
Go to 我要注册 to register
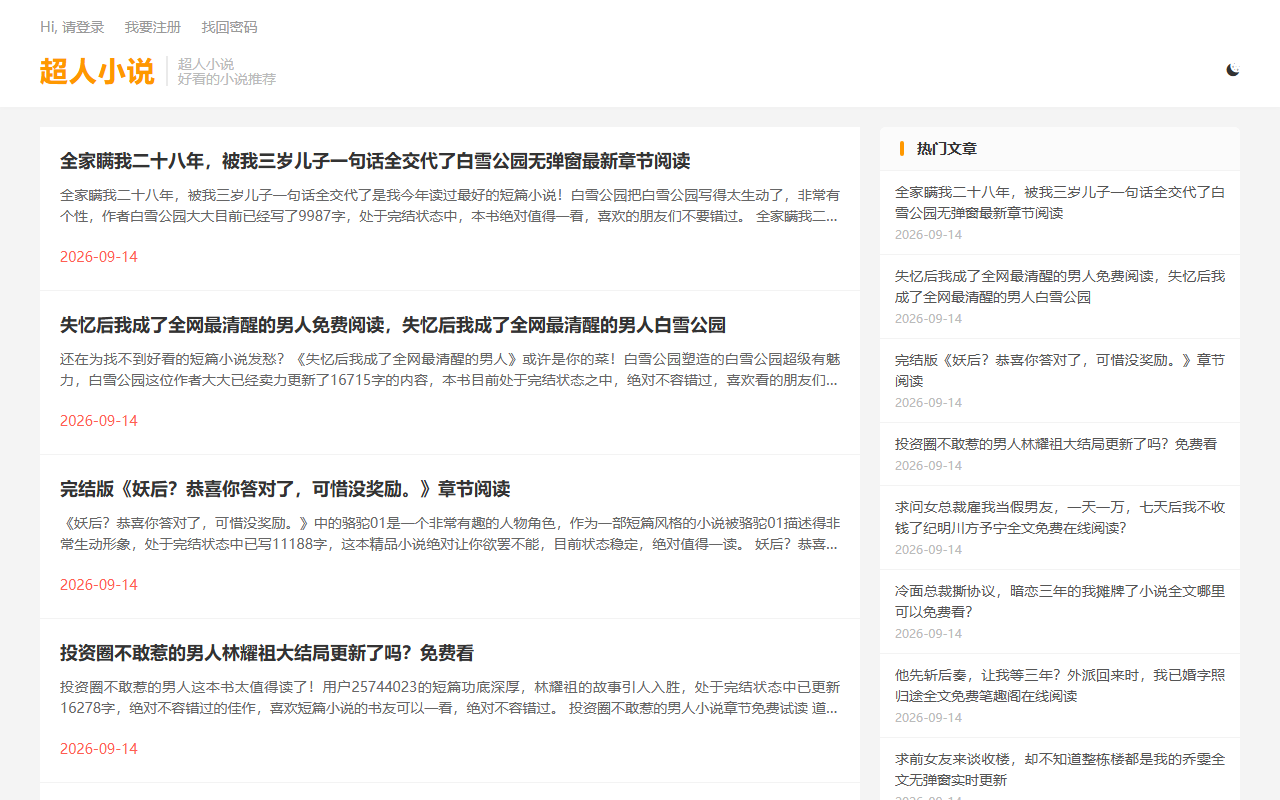point(153,27)
